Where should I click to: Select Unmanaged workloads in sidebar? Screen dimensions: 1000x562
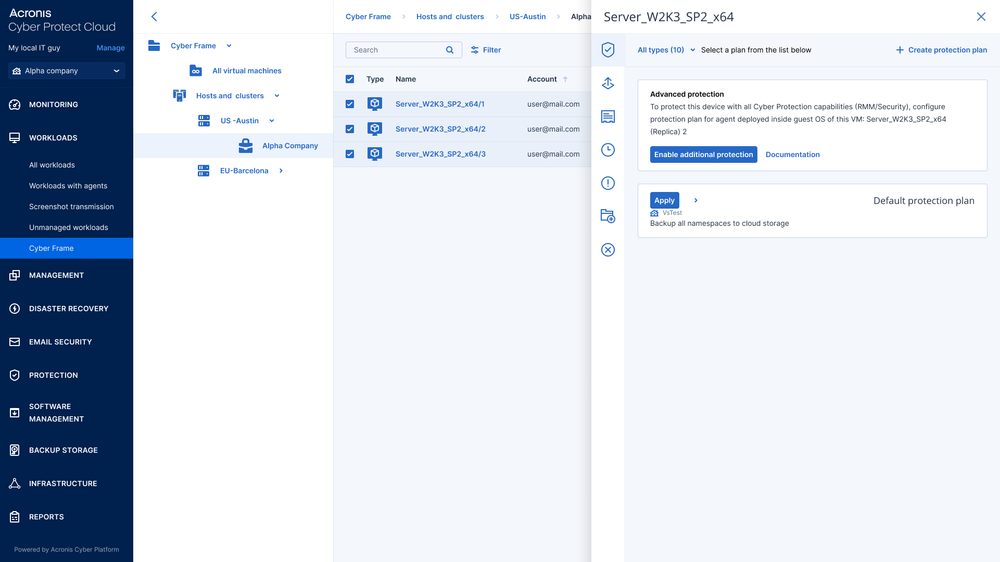click(68, 227)
